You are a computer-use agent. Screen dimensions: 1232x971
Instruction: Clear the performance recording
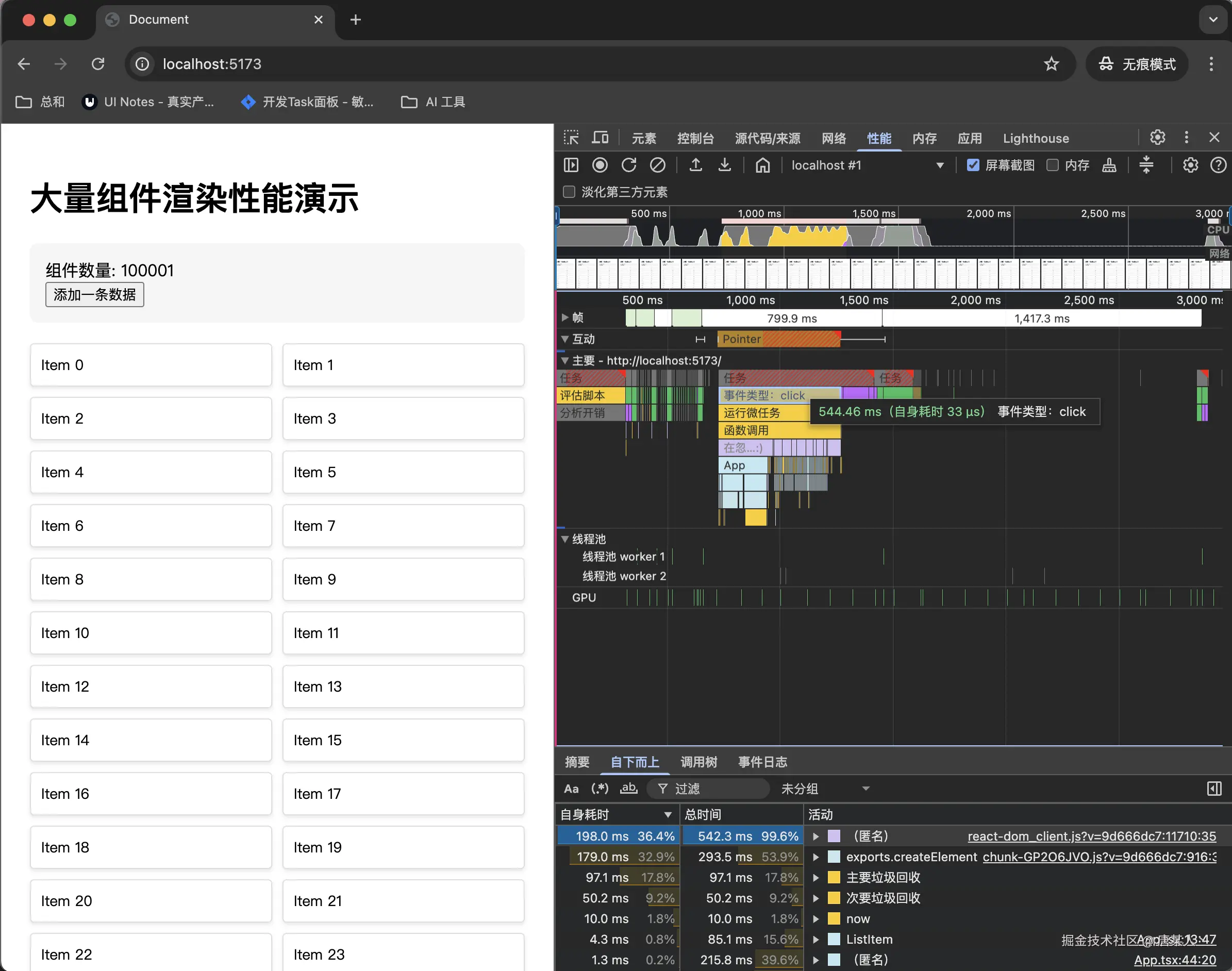(x=657, y=165)
